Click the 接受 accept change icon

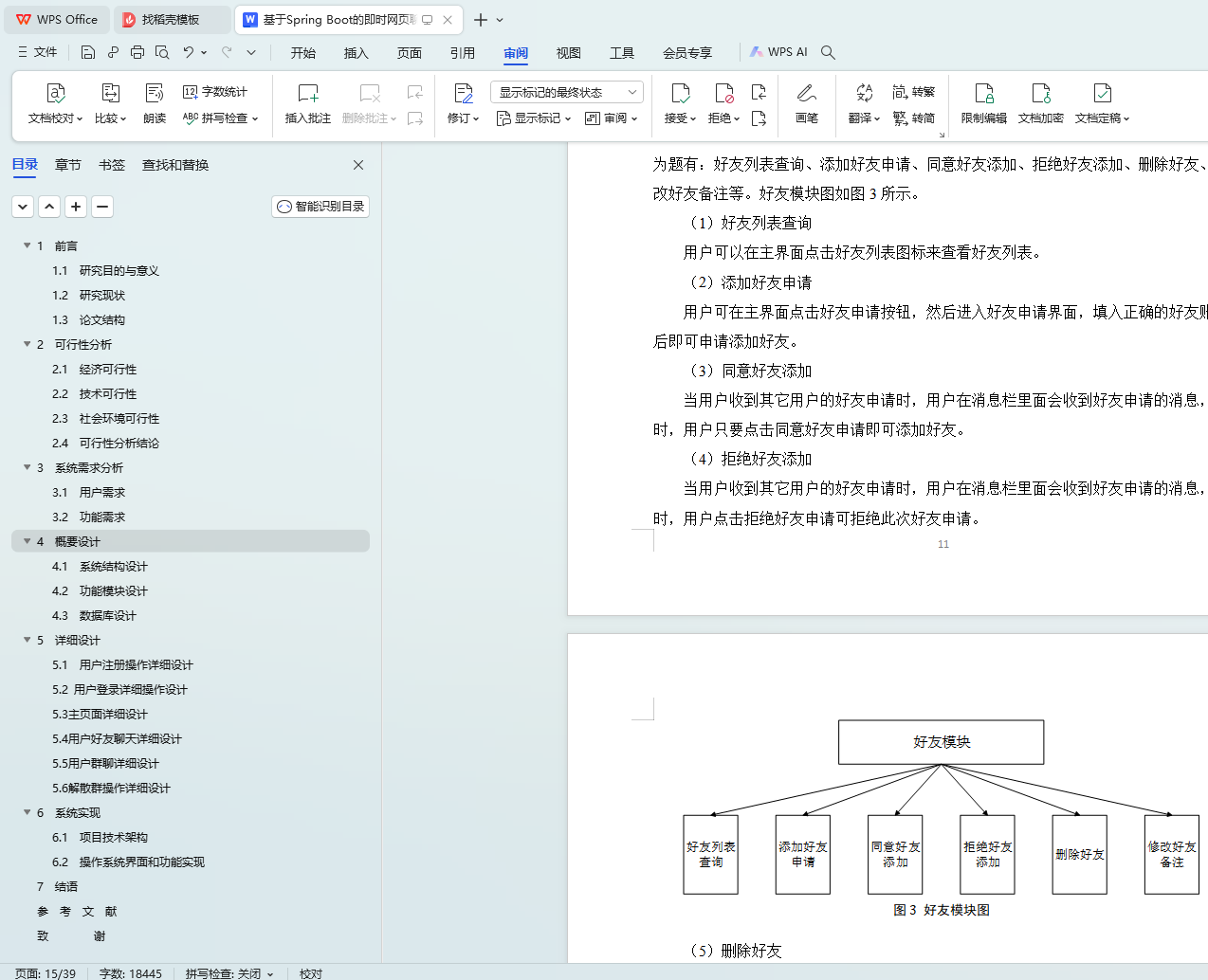(x=681, y=93)
